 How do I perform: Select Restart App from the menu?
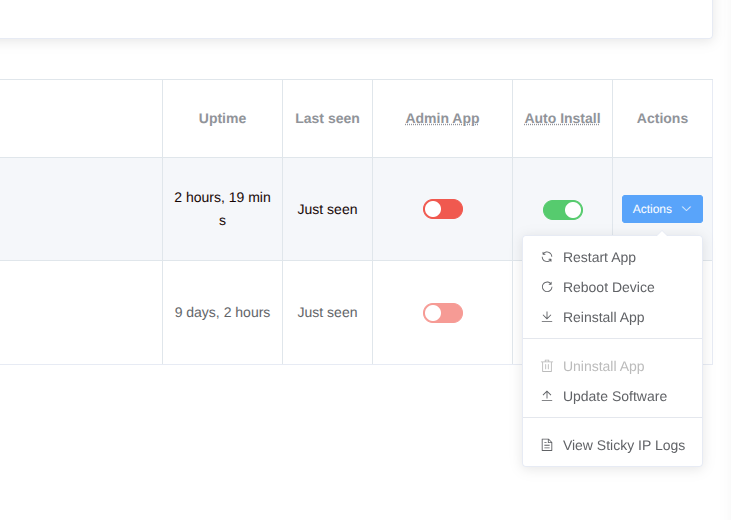(599, 257)
